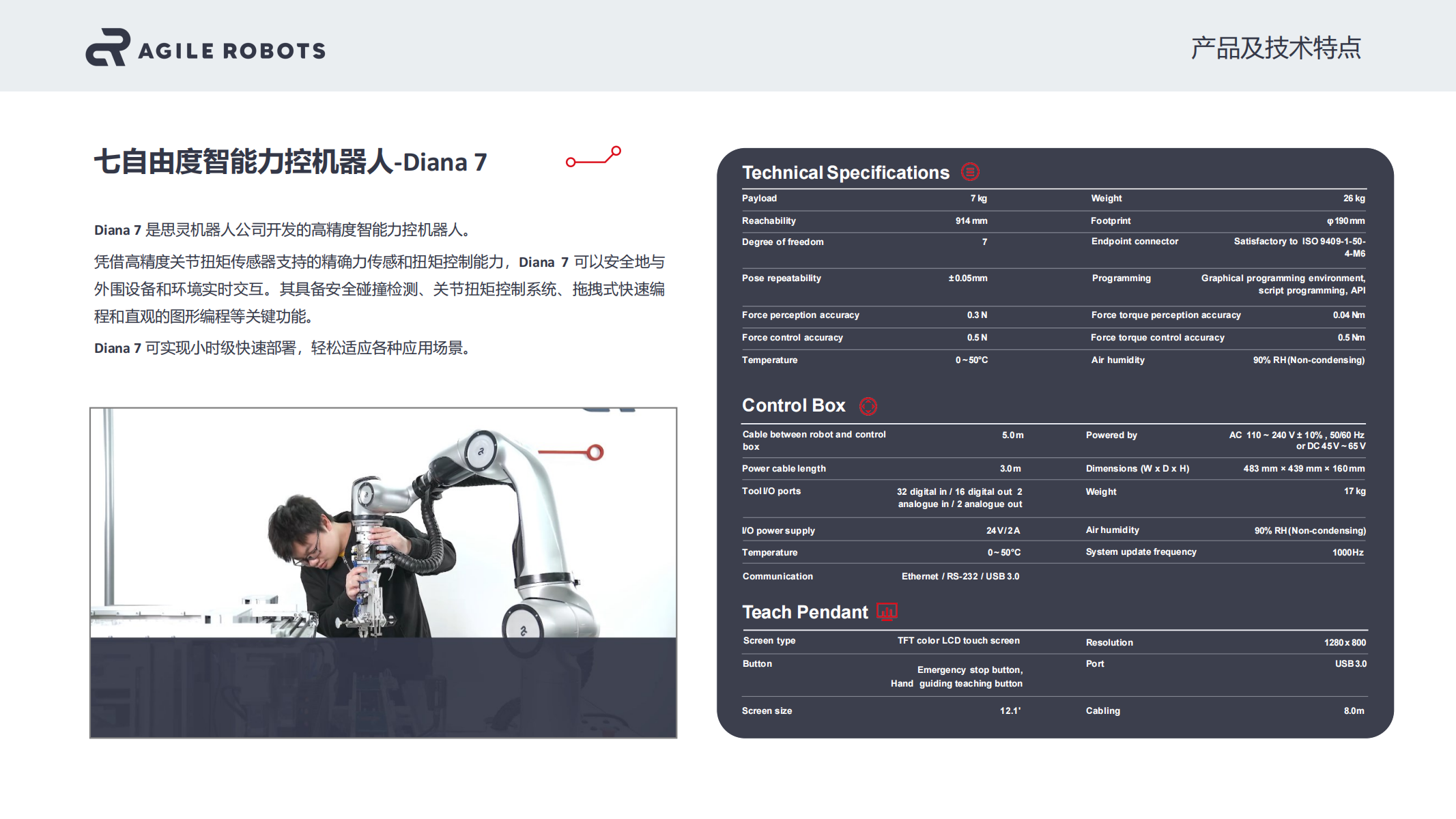Select the Technical Specifications heading
Viewport: 1456px width, 819px height.
click(845, 173)
